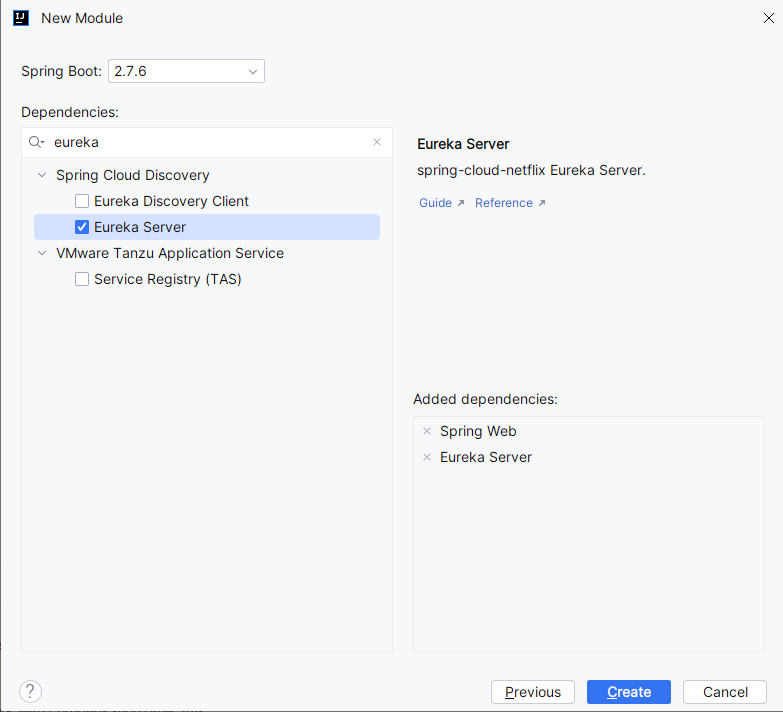Go back with the Previous button

(x=533, y=692)
